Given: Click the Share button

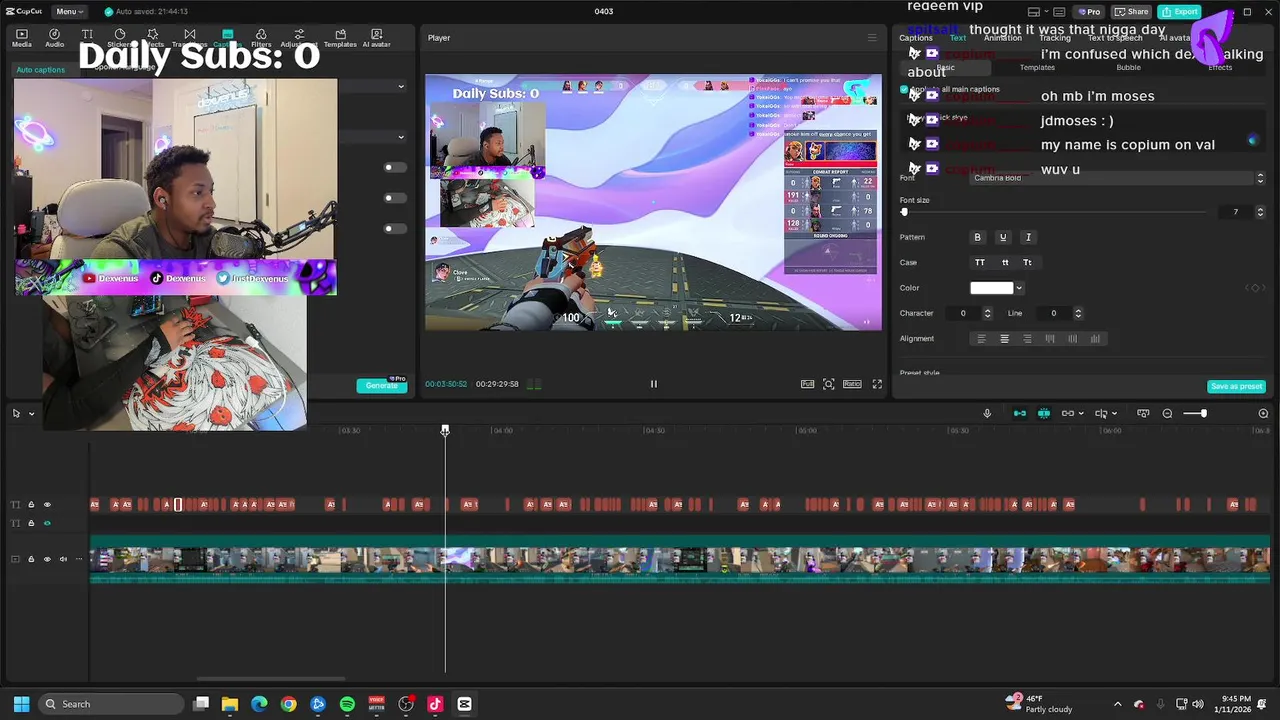Looking at the screenshot, I should point(1132,12).
